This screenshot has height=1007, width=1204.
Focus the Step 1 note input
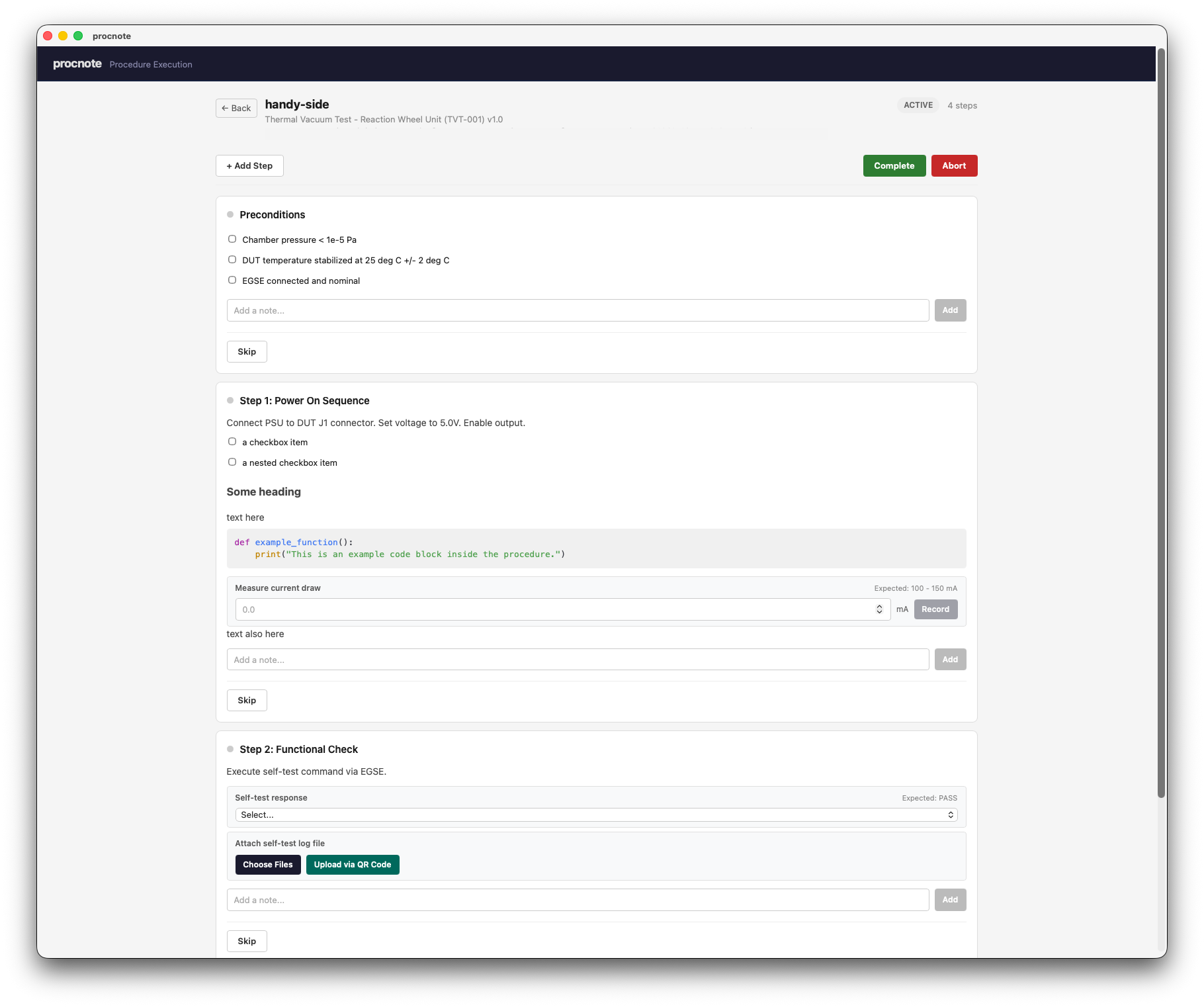pyautogui.click(x=578, y=660)
